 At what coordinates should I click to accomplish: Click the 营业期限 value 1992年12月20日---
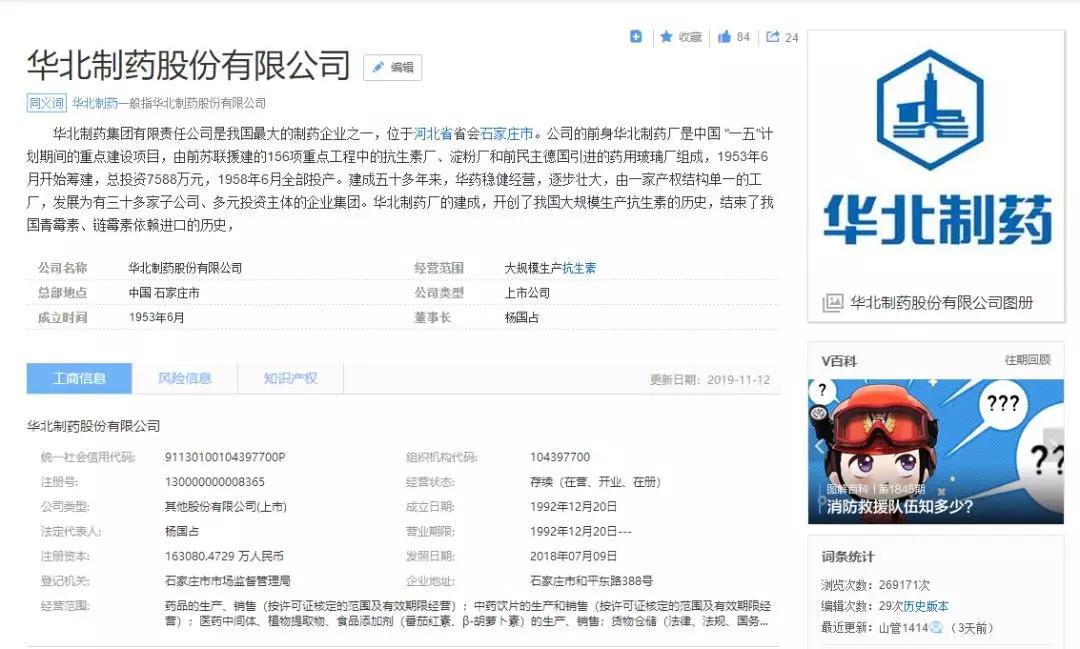click(580, 531)
